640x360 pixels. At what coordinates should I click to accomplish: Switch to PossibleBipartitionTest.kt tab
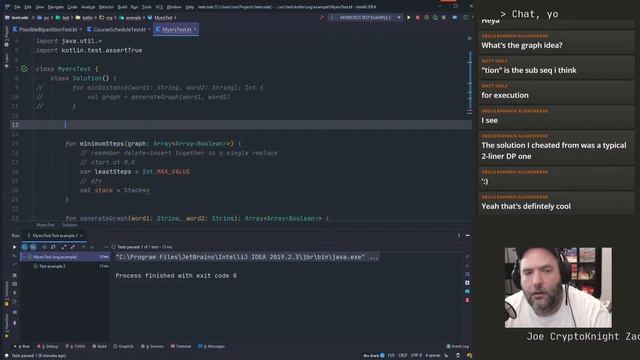48,29
